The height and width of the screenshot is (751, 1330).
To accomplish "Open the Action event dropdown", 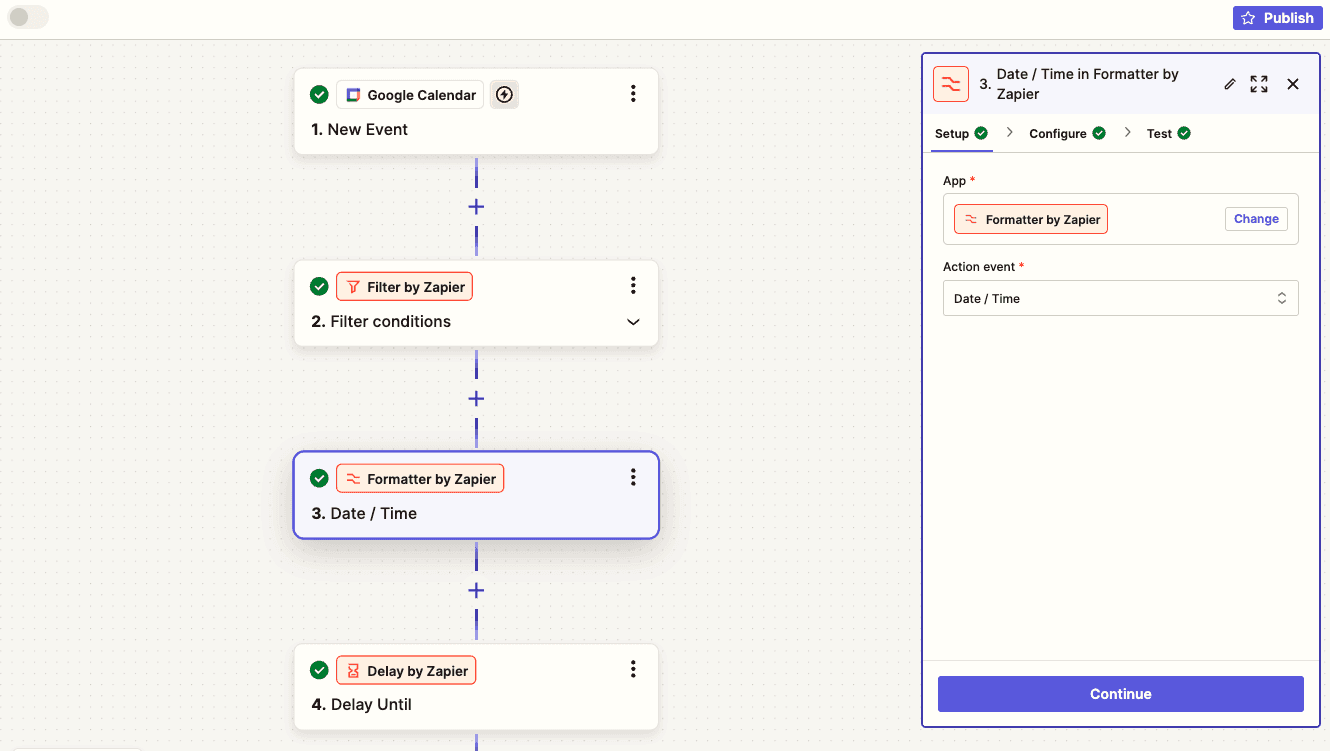I will coord(1121,298).
